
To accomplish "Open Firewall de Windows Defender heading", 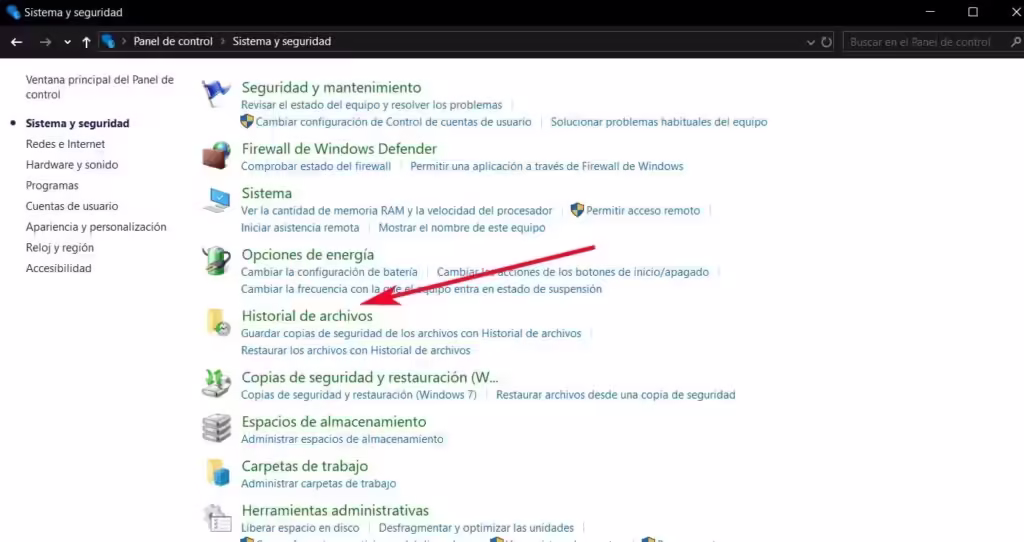I will pos(339,149).
